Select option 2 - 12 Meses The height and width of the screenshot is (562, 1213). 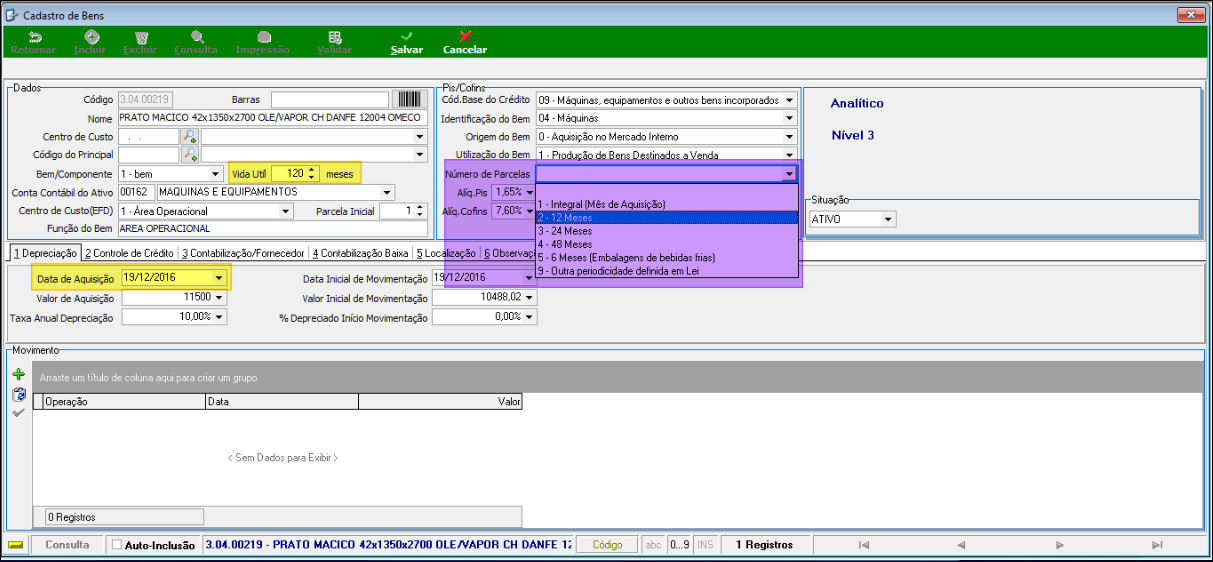[667, 217]
